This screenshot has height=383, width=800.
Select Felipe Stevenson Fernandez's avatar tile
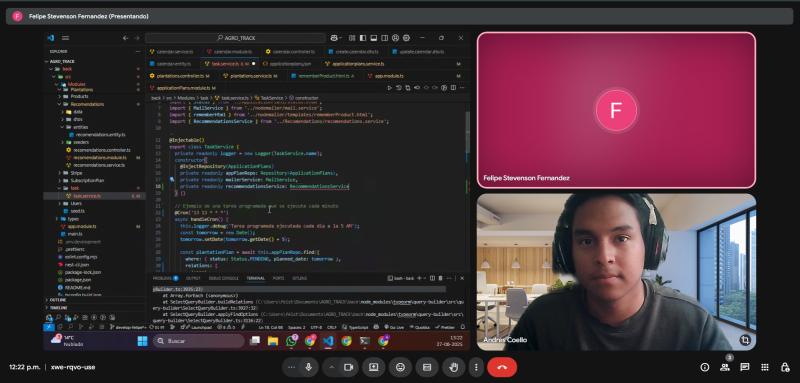(x=616, y=110)
